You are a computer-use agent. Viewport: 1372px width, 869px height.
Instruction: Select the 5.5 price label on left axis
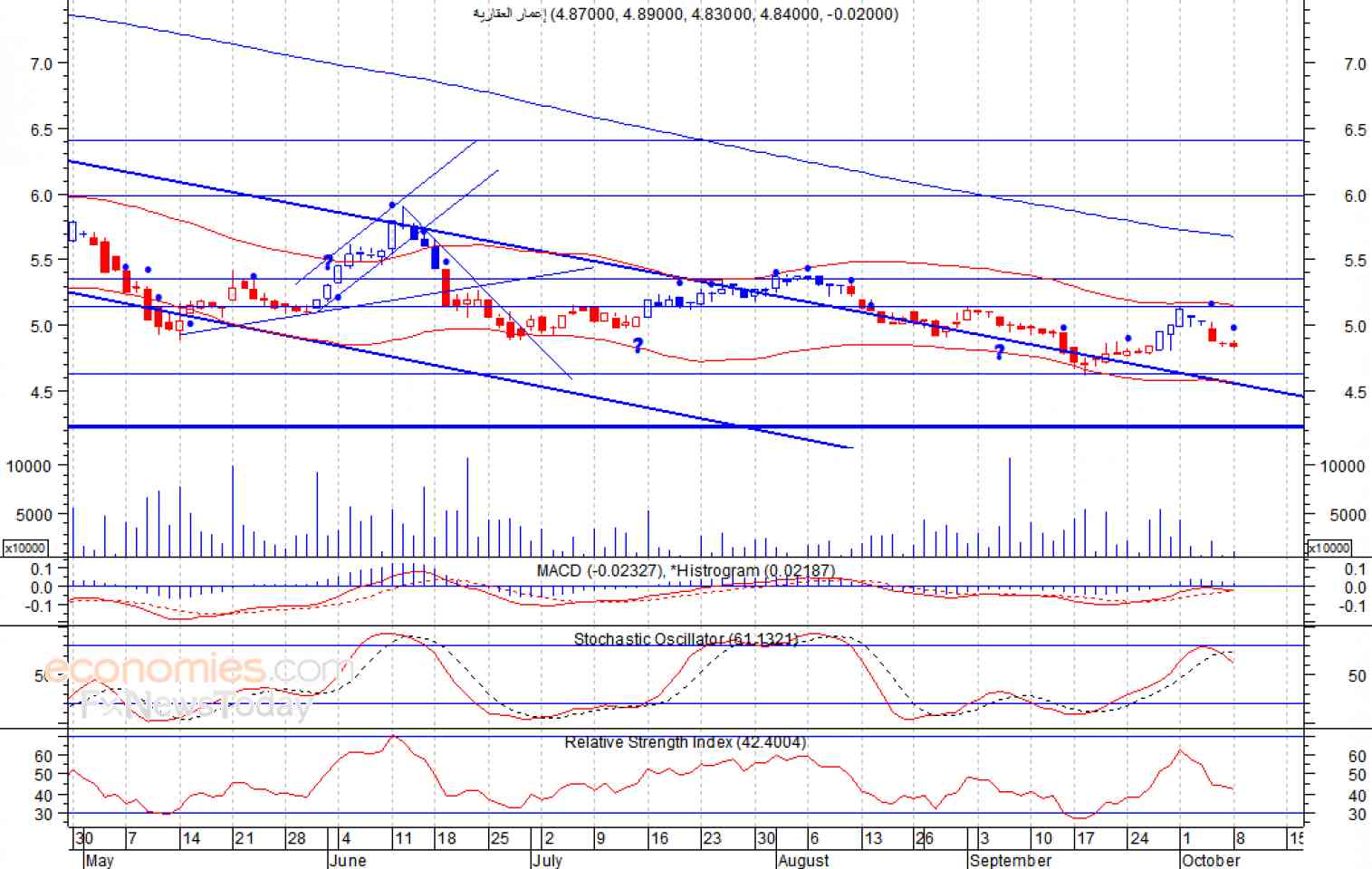(42, 261)
